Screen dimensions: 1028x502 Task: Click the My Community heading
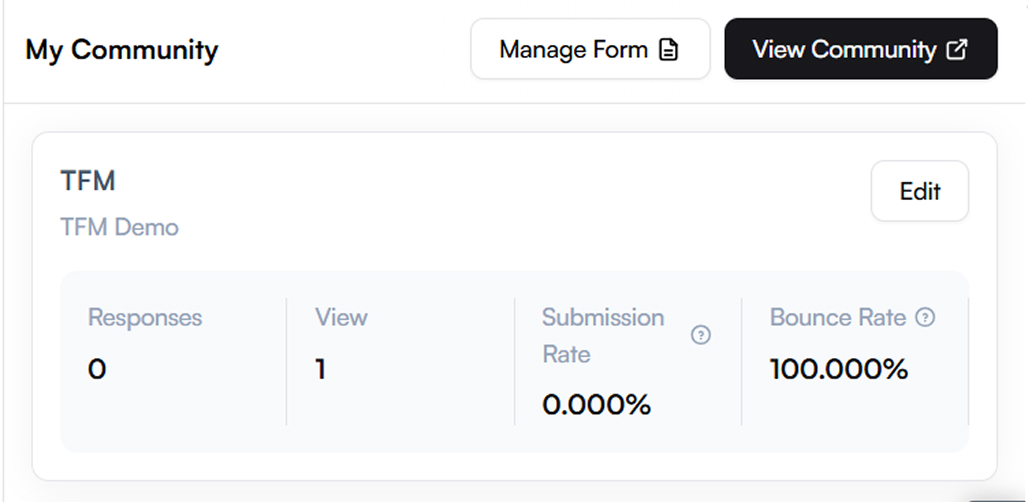[122, 50]
